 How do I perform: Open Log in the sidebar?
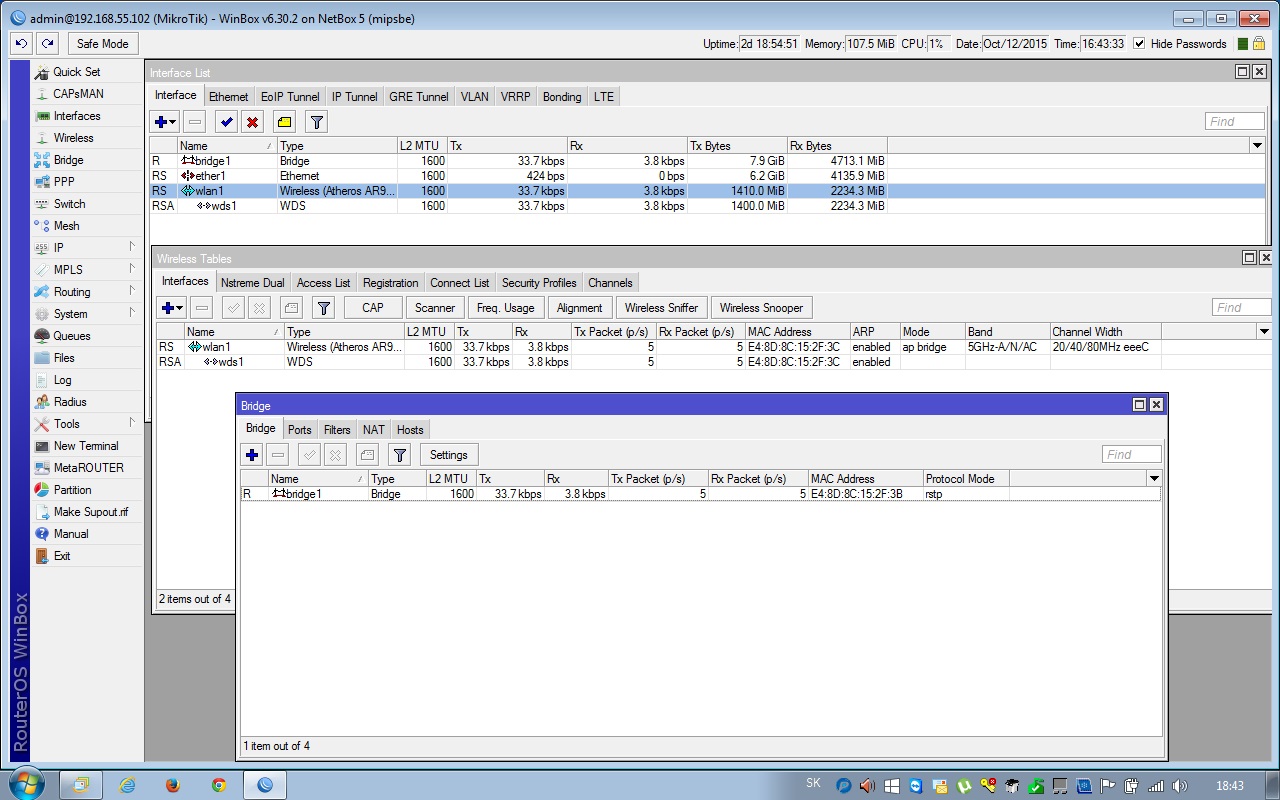click(62, 380)
